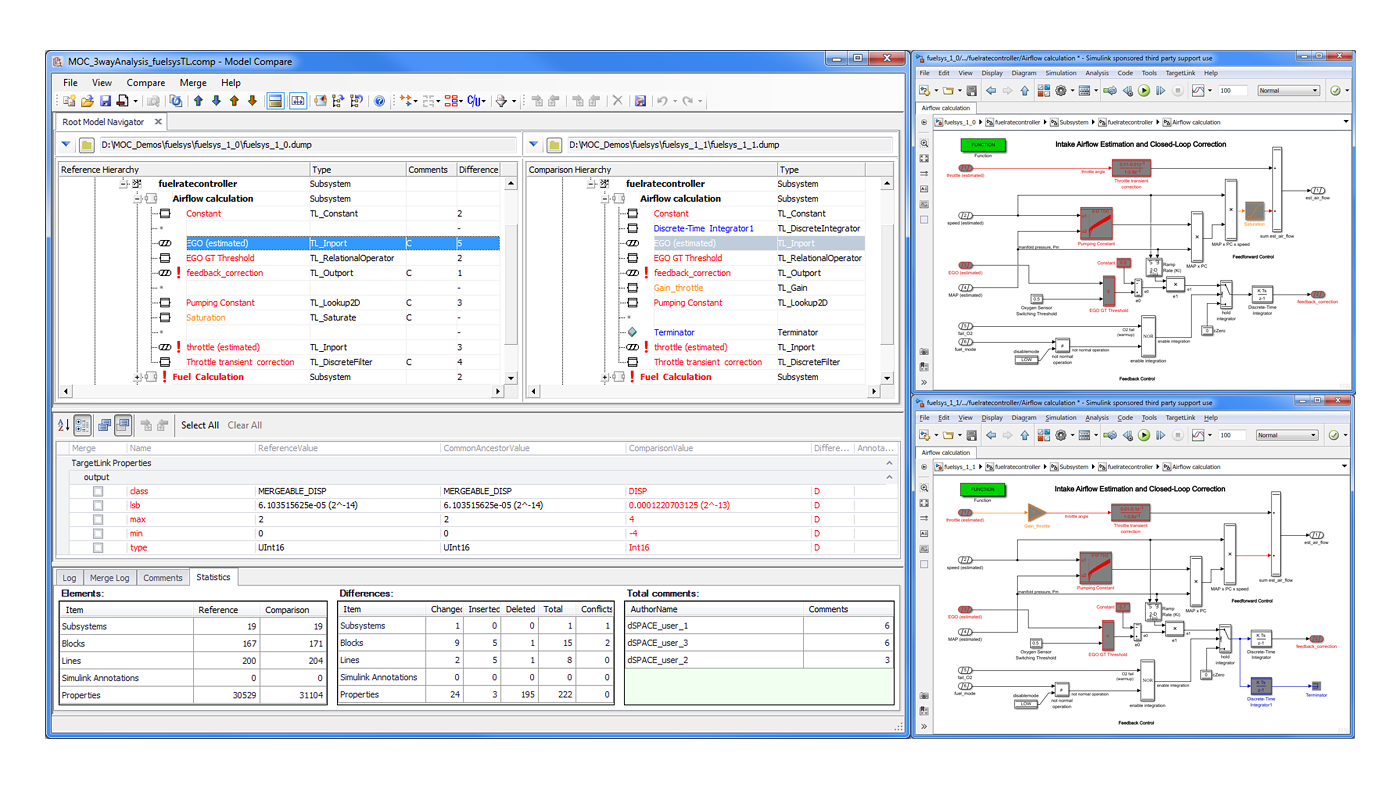Select Pumping Constant in Reference Hierarchy
The width and height of the screenshot is (1400, 788).
(x=220, y=302)
